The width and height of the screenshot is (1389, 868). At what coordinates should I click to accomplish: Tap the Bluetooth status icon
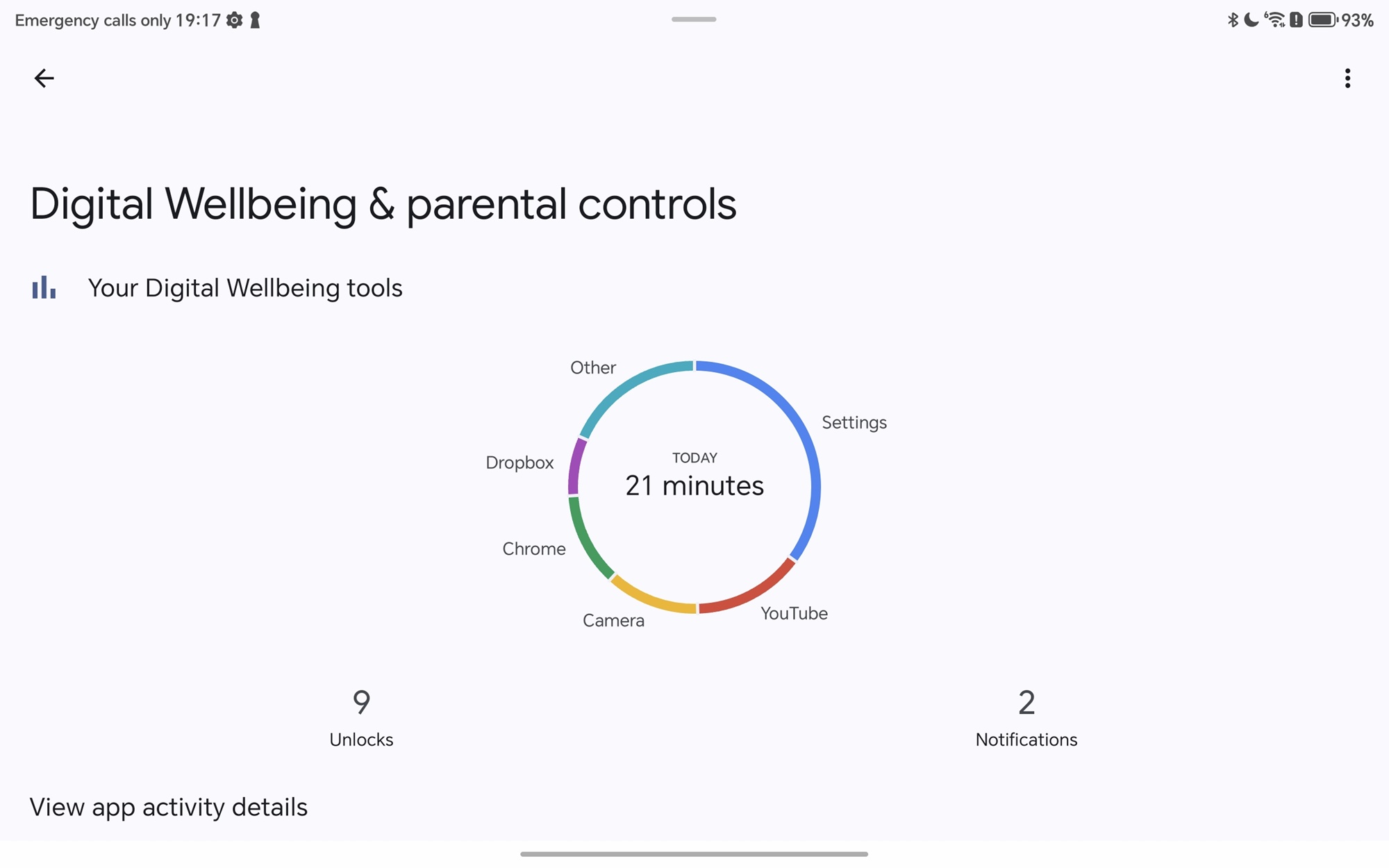[1233, 20]
